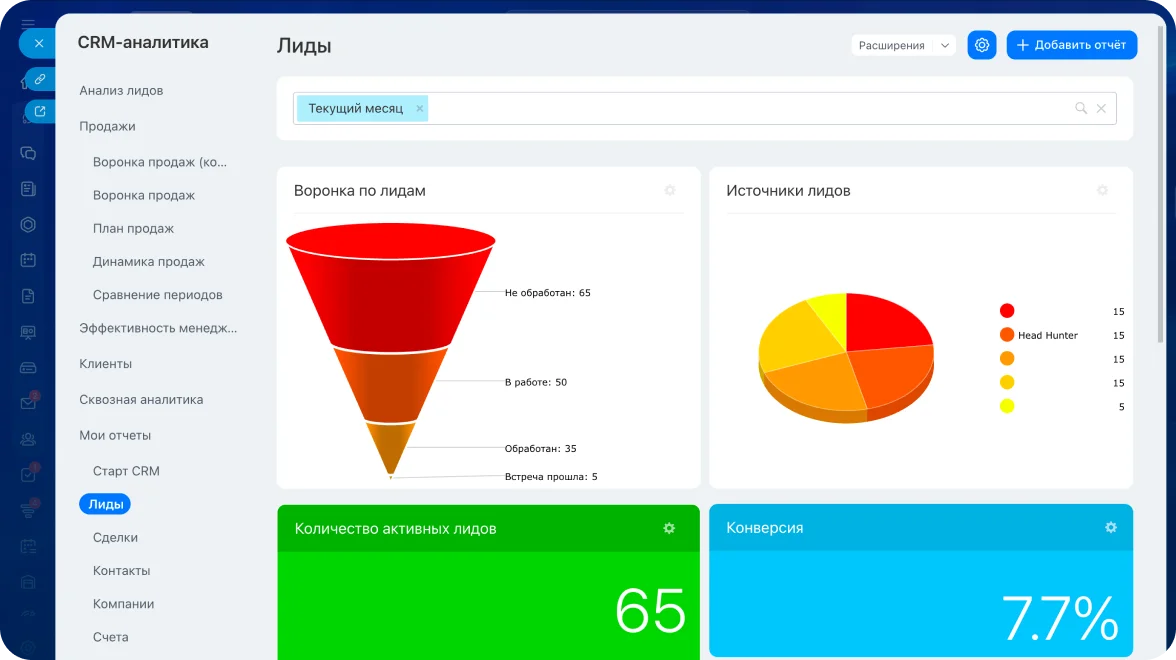Open the Сквозная аналитика link
The width and height of the screenshot is (1176, 660).
point(141,399)
